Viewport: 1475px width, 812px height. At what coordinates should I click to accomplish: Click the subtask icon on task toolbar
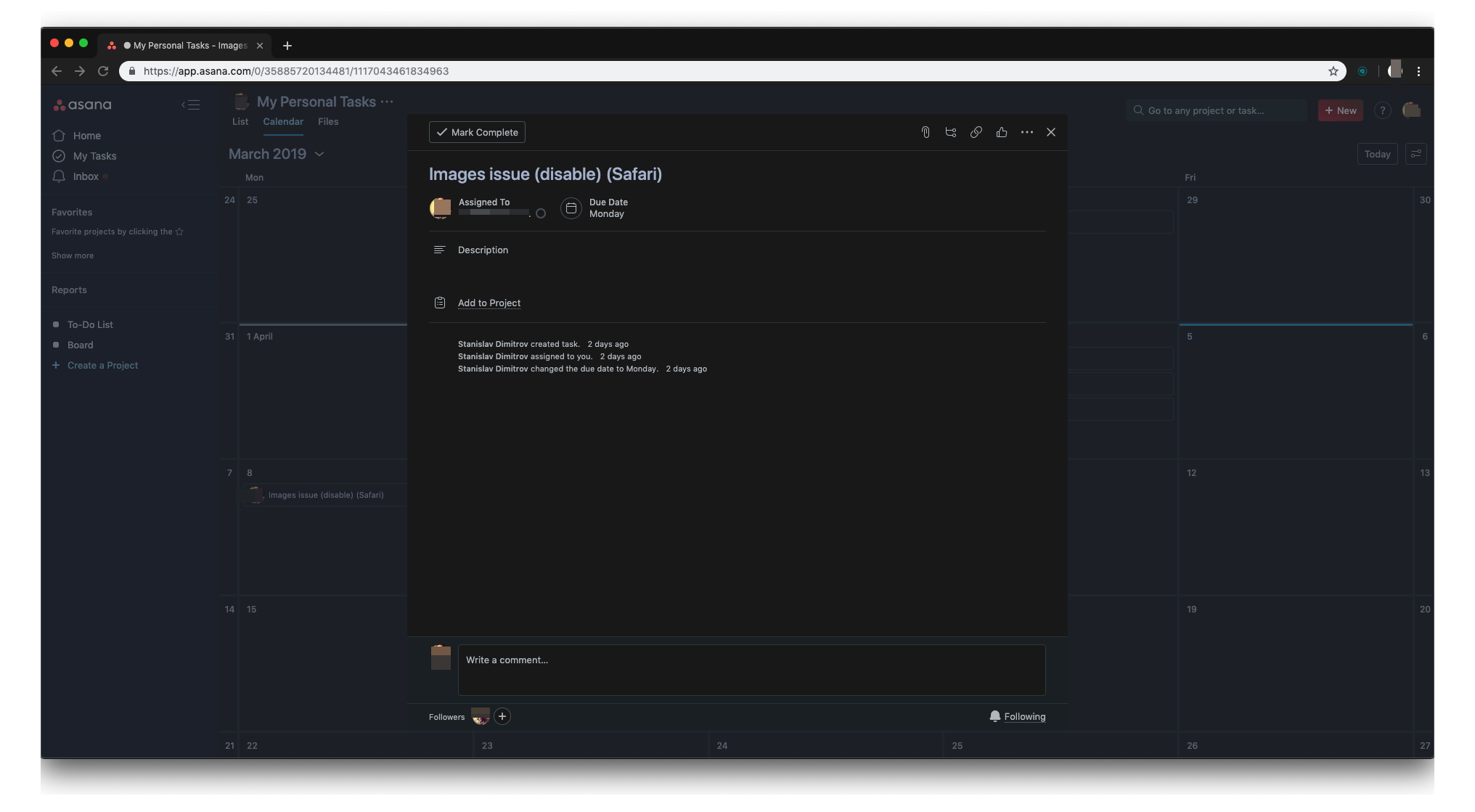[x=950, y=131]
